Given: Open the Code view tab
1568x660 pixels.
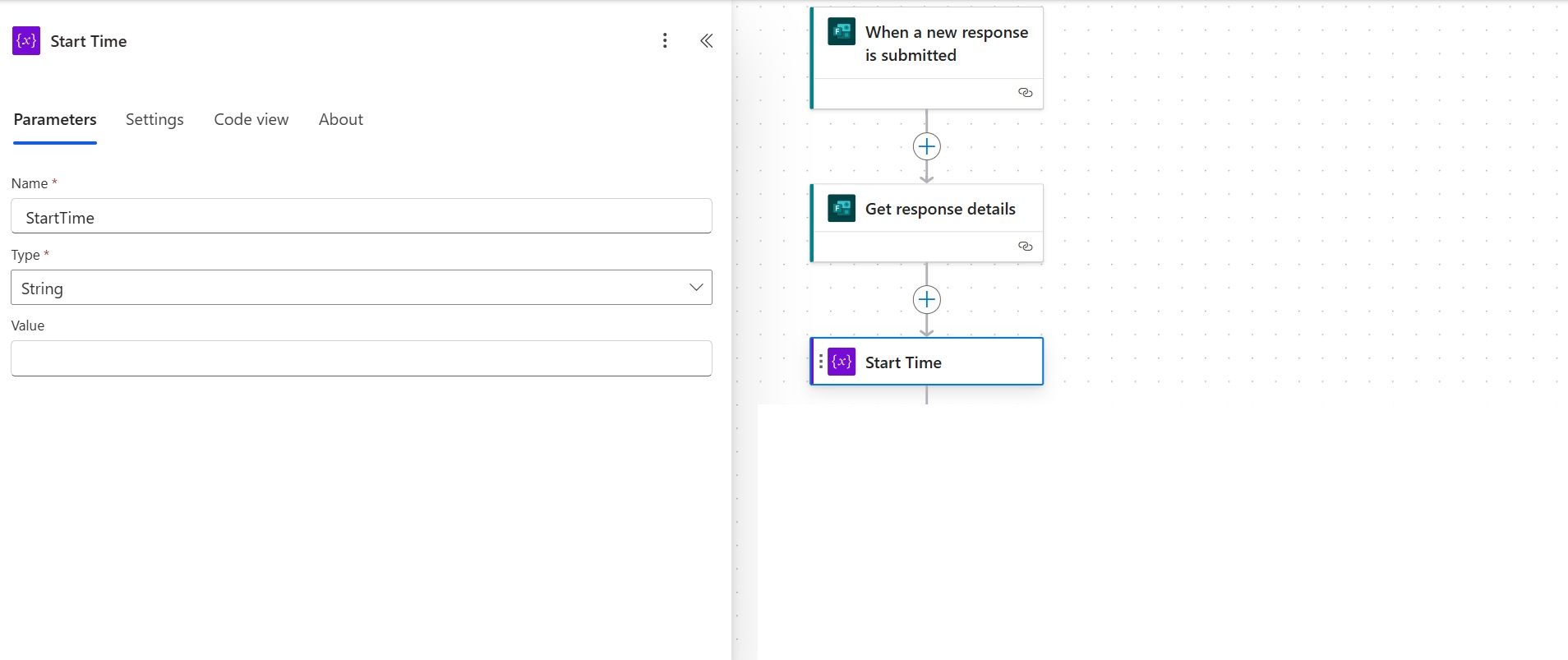Looking at the screenshot, I should [251, 119].
